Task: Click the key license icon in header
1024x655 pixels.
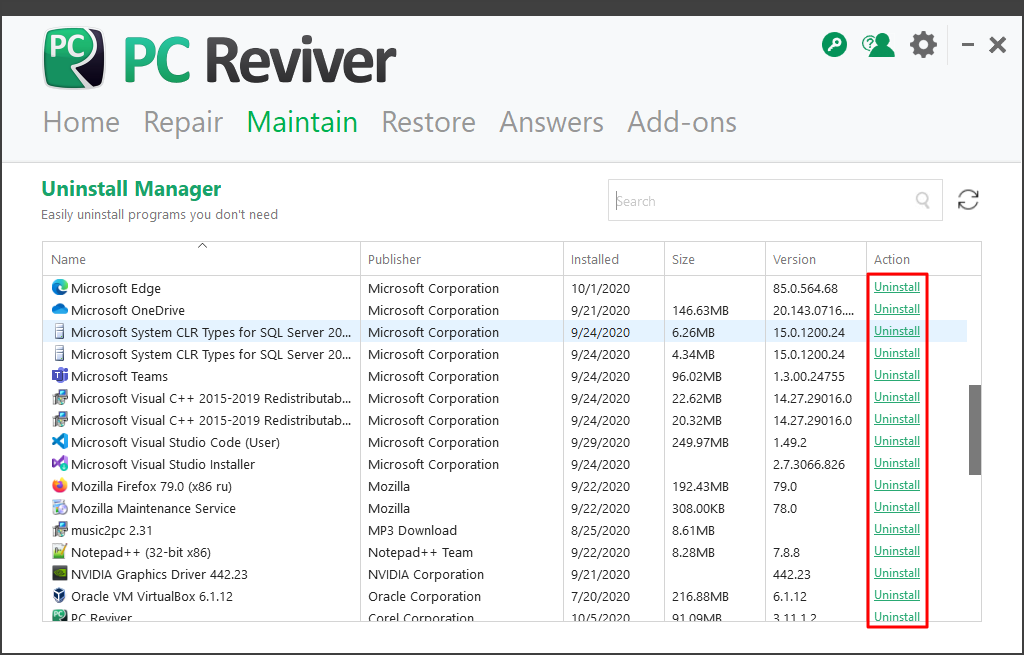Action: point(834,45)
